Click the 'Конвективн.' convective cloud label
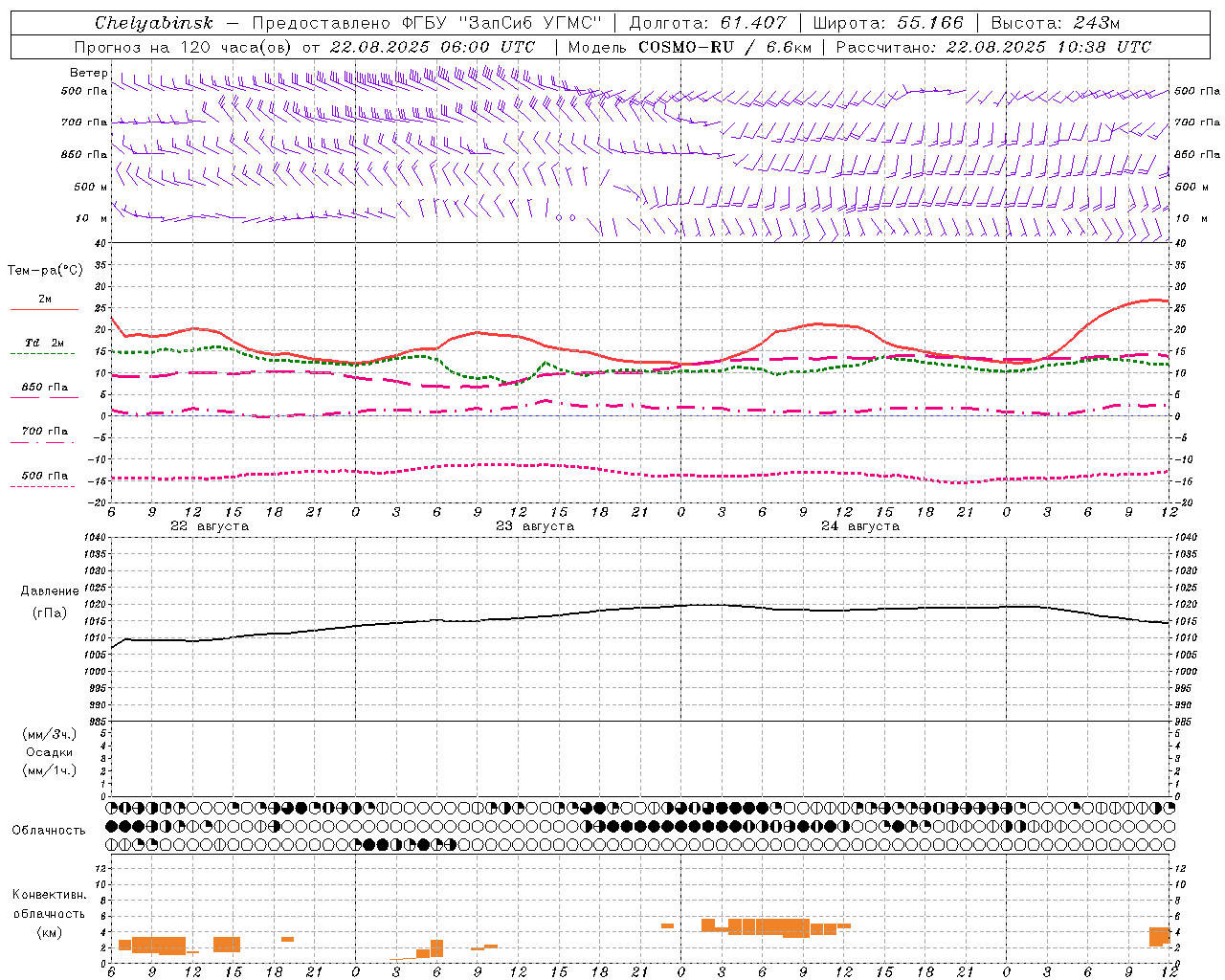 49,895
